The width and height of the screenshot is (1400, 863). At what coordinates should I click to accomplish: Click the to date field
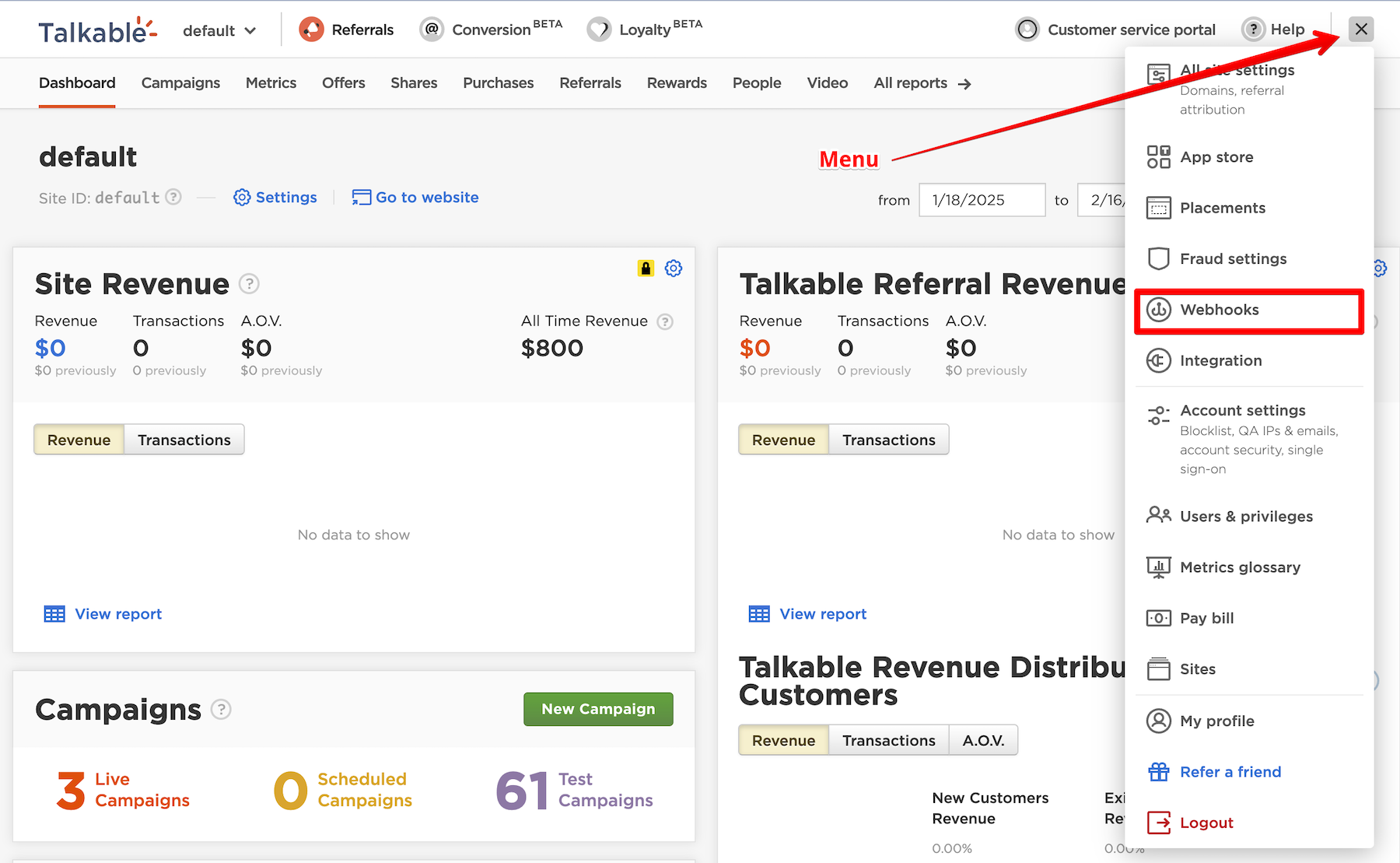pyautogui.click(x=1101, y=200)
